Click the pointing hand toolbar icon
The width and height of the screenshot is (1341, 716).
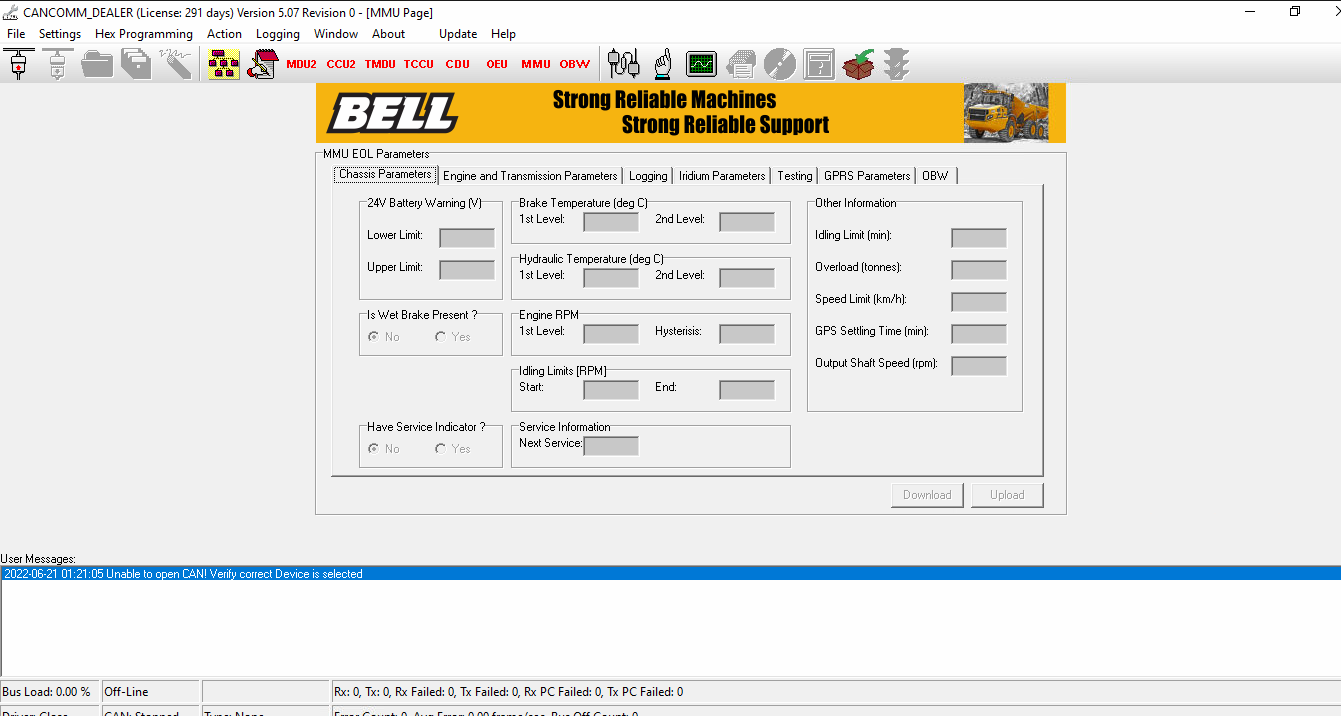[x=662, y=63]
